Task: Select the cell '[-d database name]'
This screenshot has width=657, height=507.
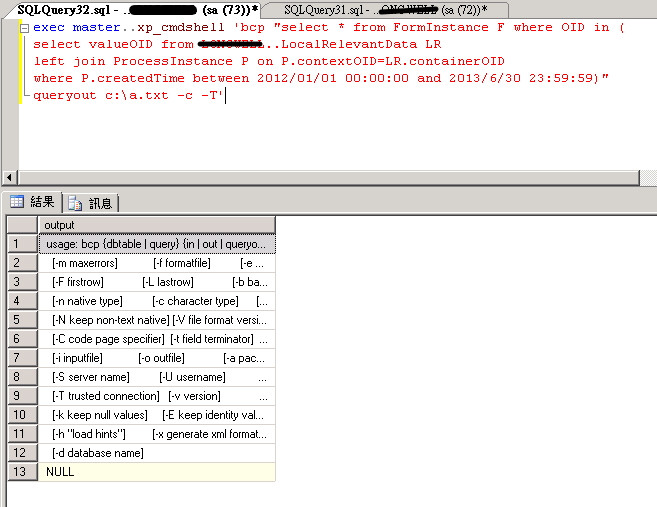Action: [x=157, y=453]
